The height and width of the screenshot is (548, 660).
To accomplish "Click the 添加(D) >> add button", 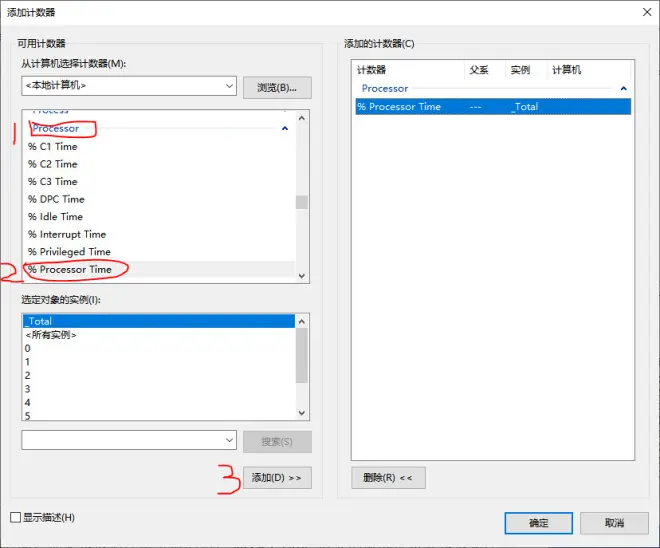I will (x=277, y=478).
